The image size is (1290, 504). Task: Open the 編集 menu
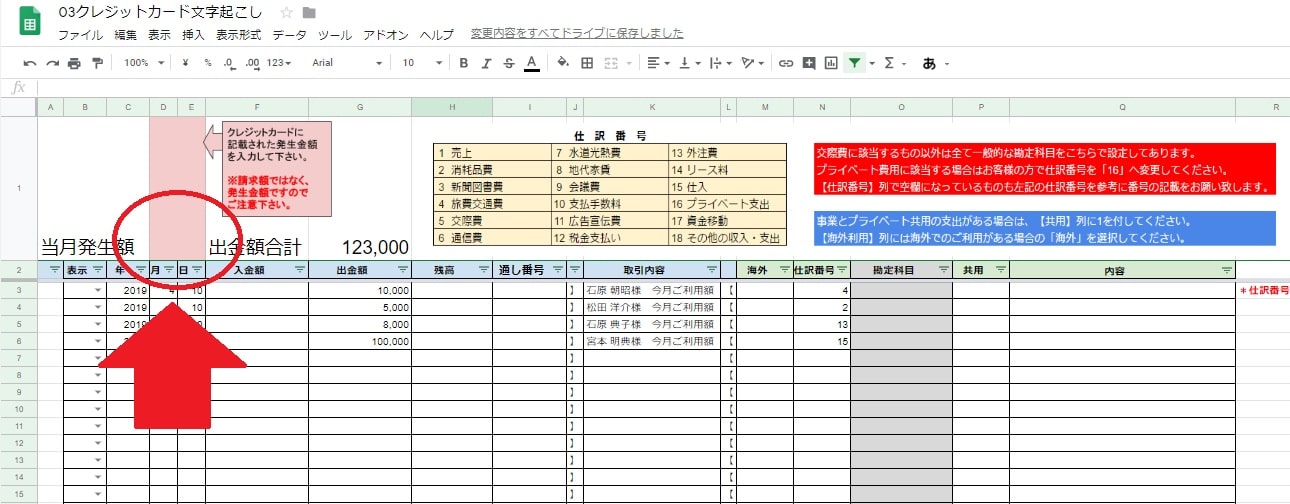click(x=126, y=34)
